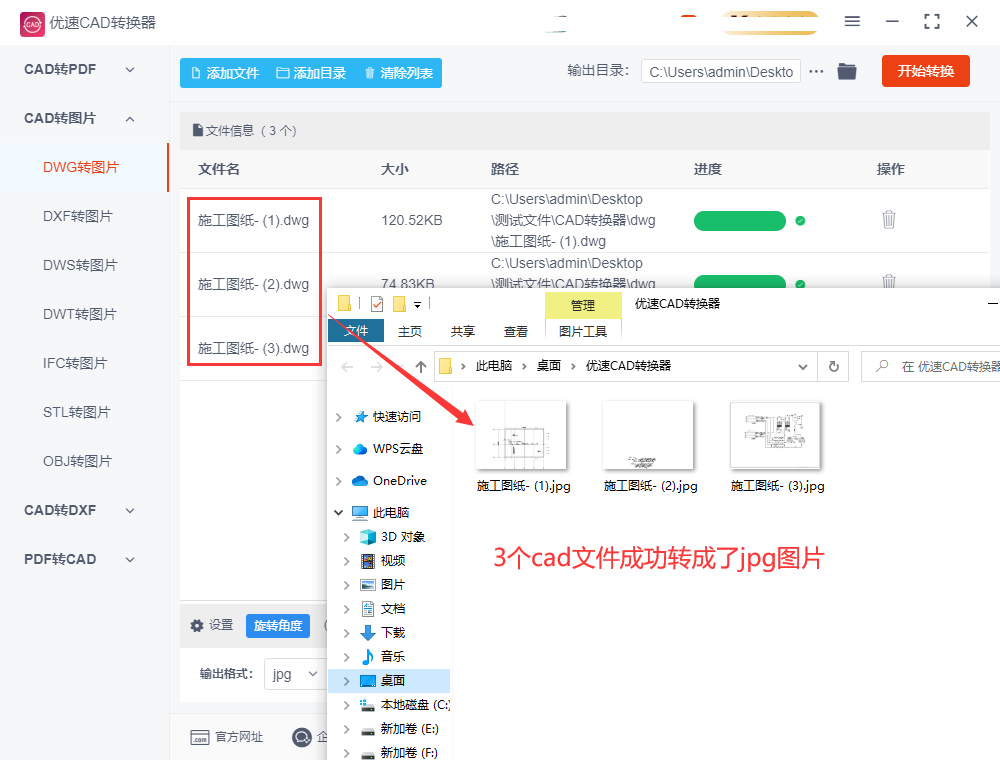
Task: Refresh the Explorer folder view
Action: click(834, 367)
